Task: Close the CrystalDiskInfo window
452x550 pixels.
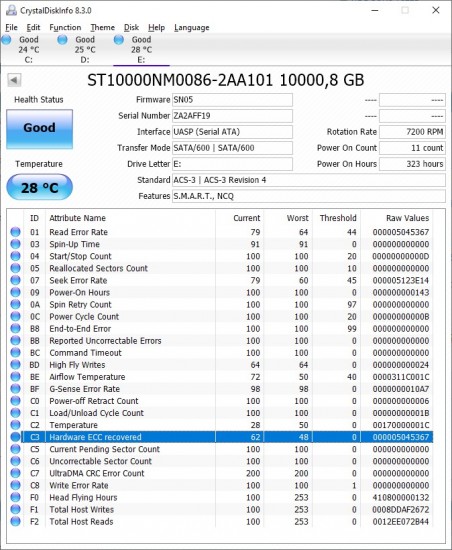Action: [x=436, y=10]
